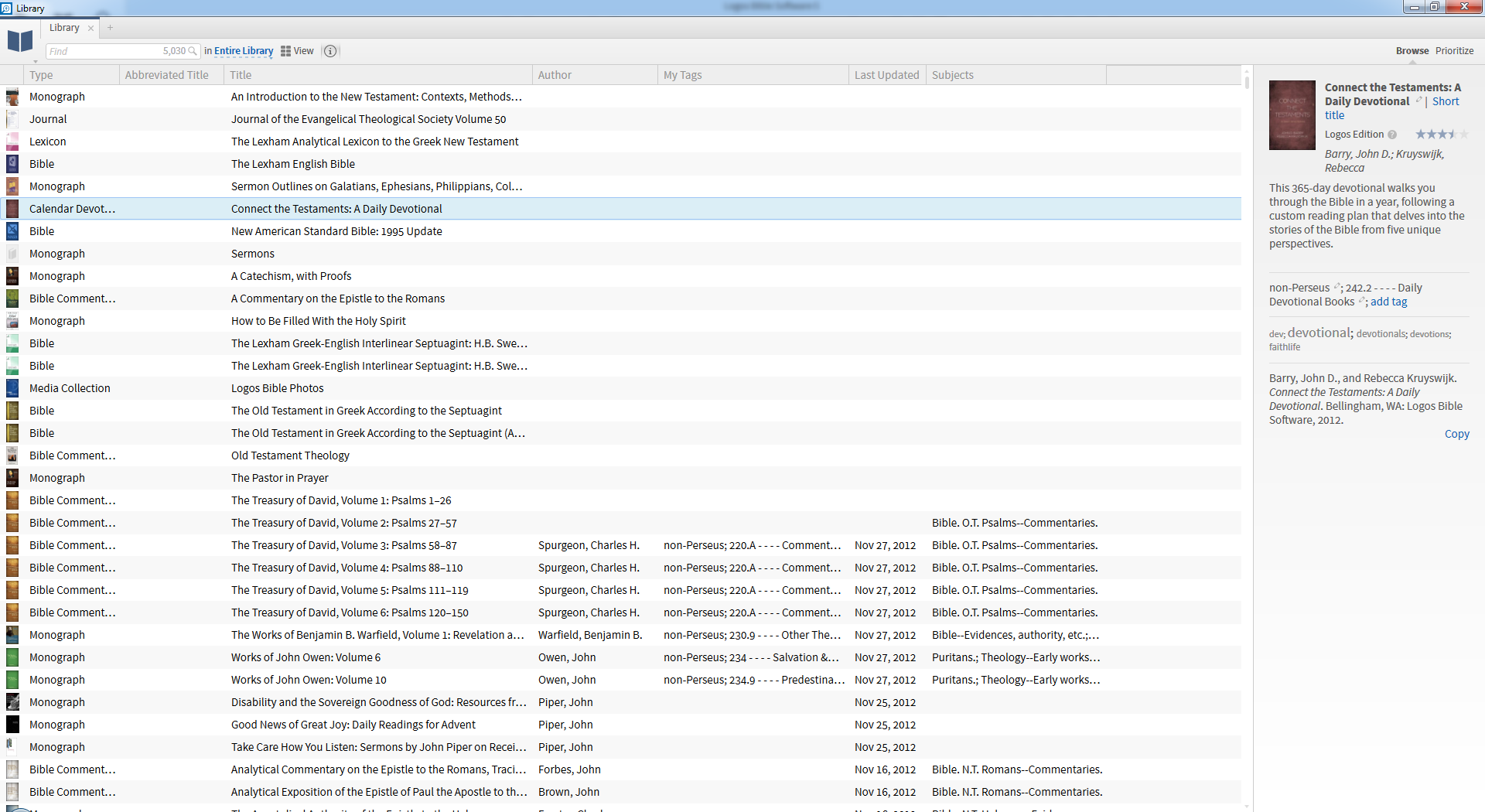1485x812 pixels.
Task: Set the star rating for this resource
Action: click(1442, 135)
